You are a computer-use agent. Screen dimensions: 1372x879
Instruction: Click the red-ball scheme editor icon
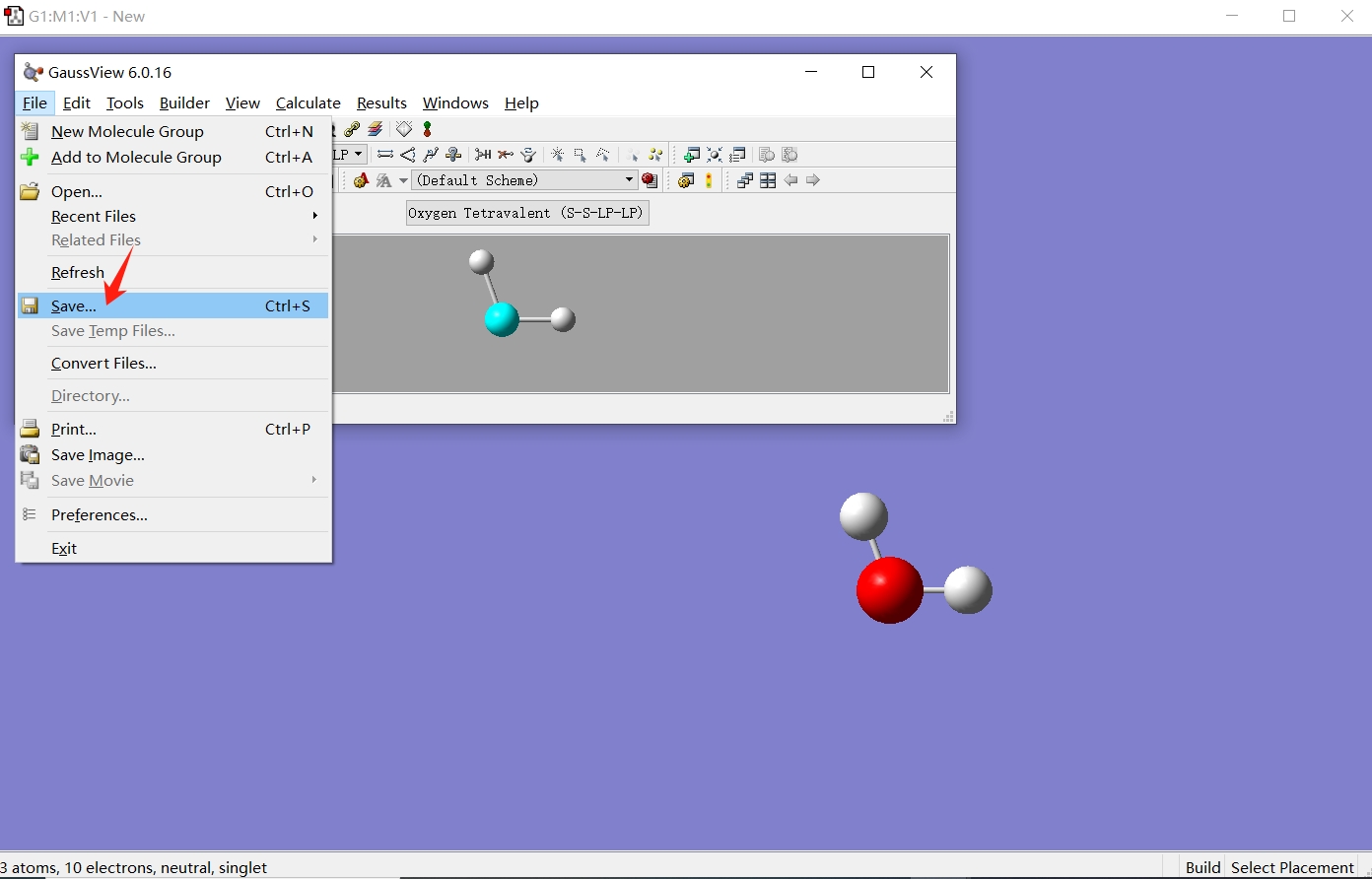(650, 180)
